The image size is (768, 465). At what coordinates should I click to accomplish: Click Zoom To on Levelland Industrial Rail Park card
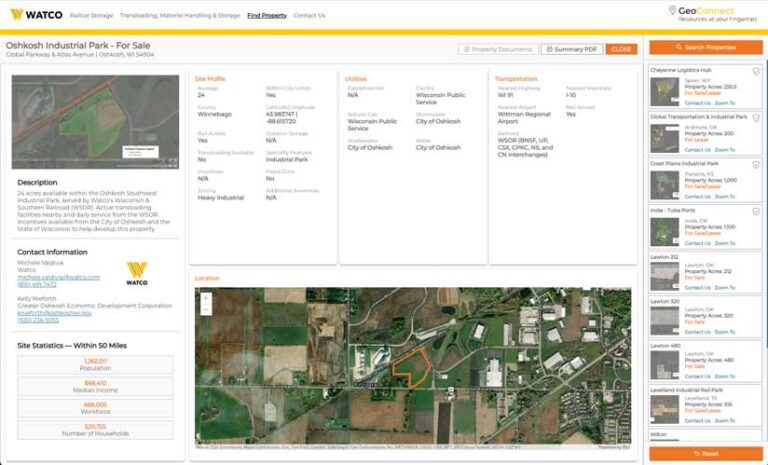[x=725, y=420]
